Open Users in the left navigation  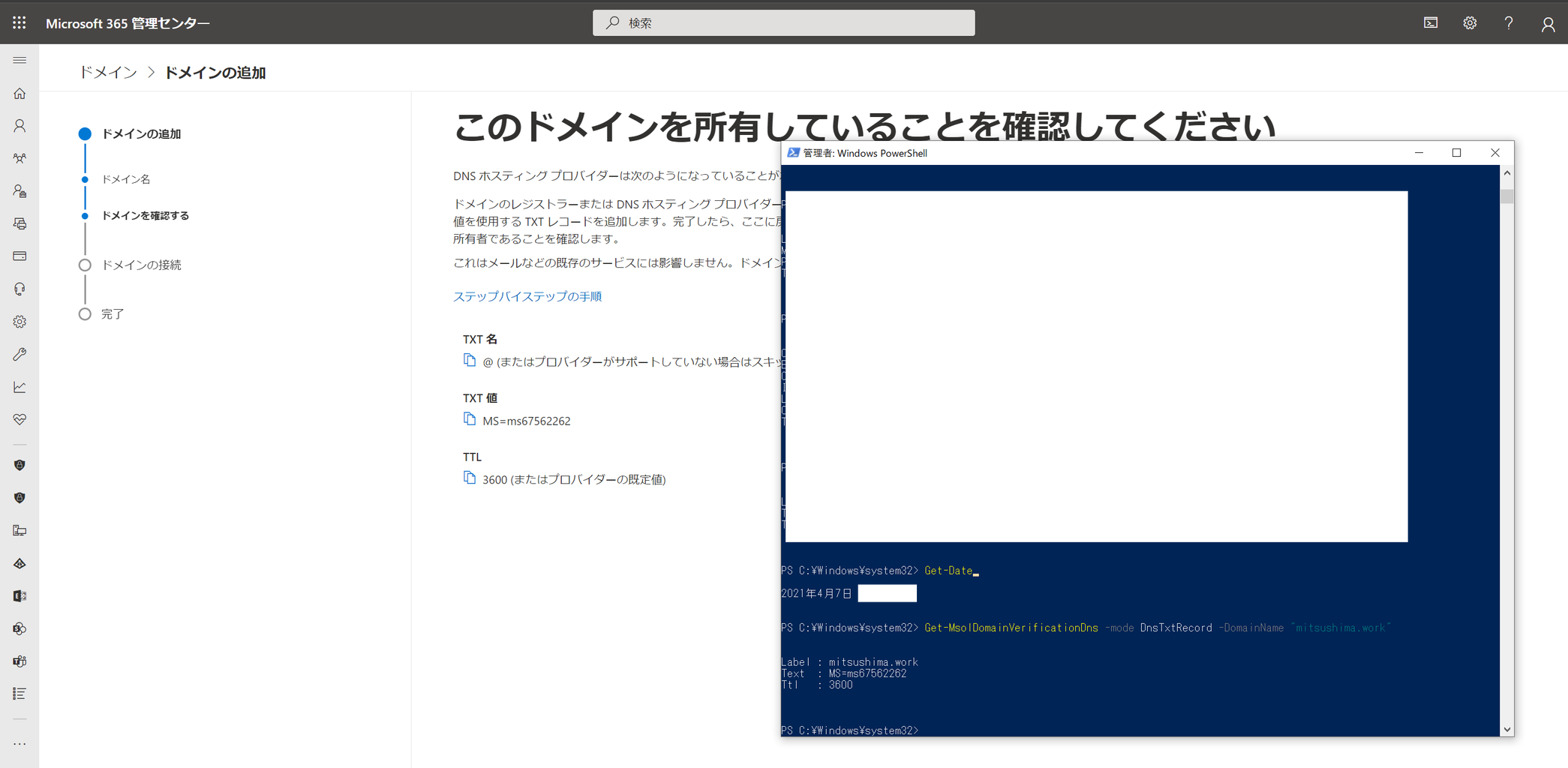coord(20,126)
